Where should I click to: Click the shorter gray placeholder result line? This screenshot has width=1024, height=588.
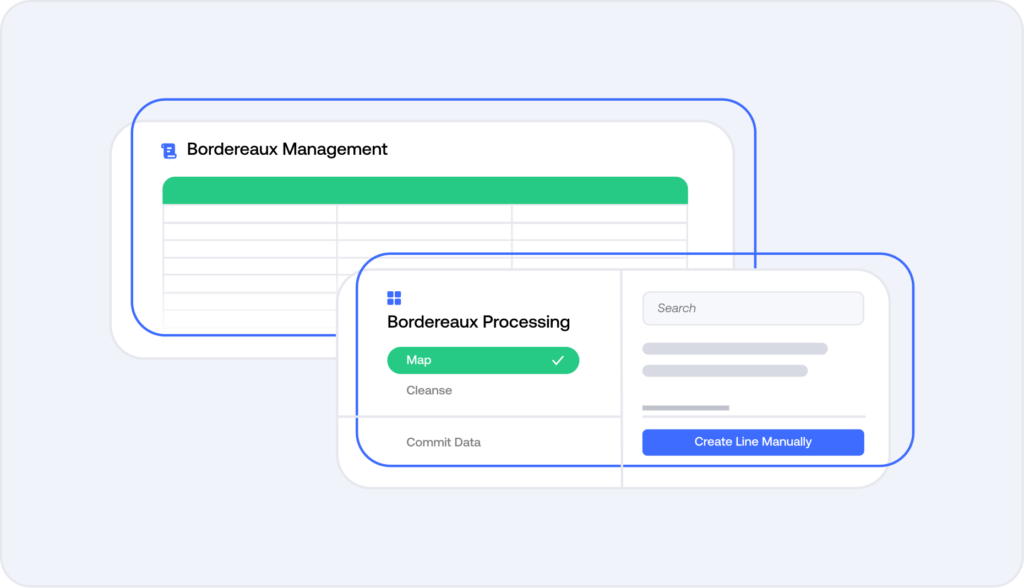click(x=724, y=371)
